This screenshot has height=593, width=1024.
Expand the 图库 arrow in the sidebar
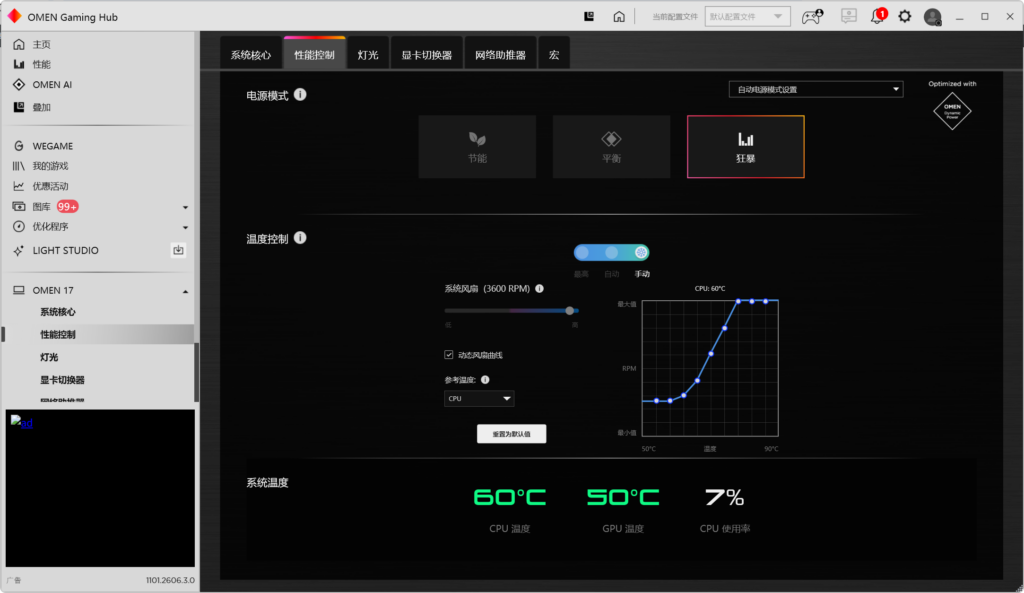coord(185,207)
